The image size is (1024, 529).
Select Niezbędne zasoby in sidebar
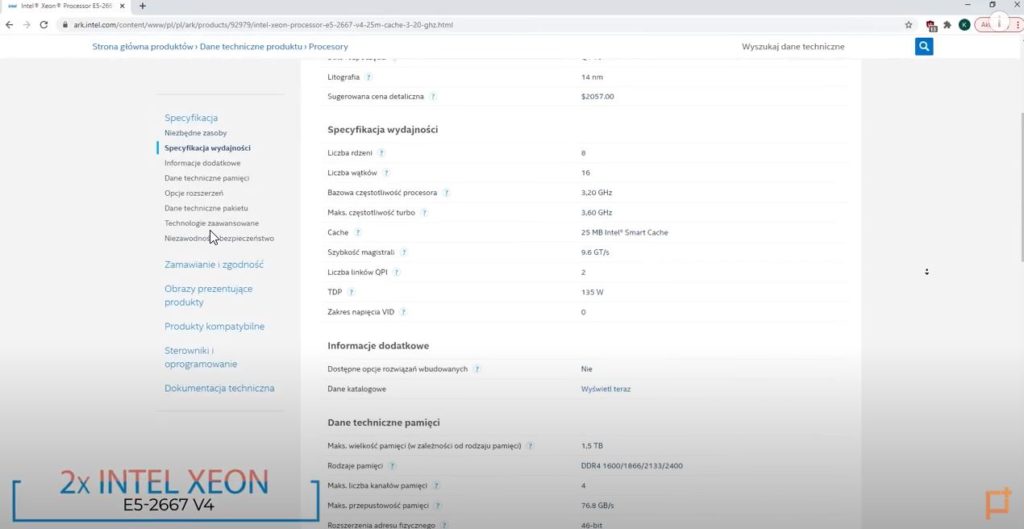(196, 133)
